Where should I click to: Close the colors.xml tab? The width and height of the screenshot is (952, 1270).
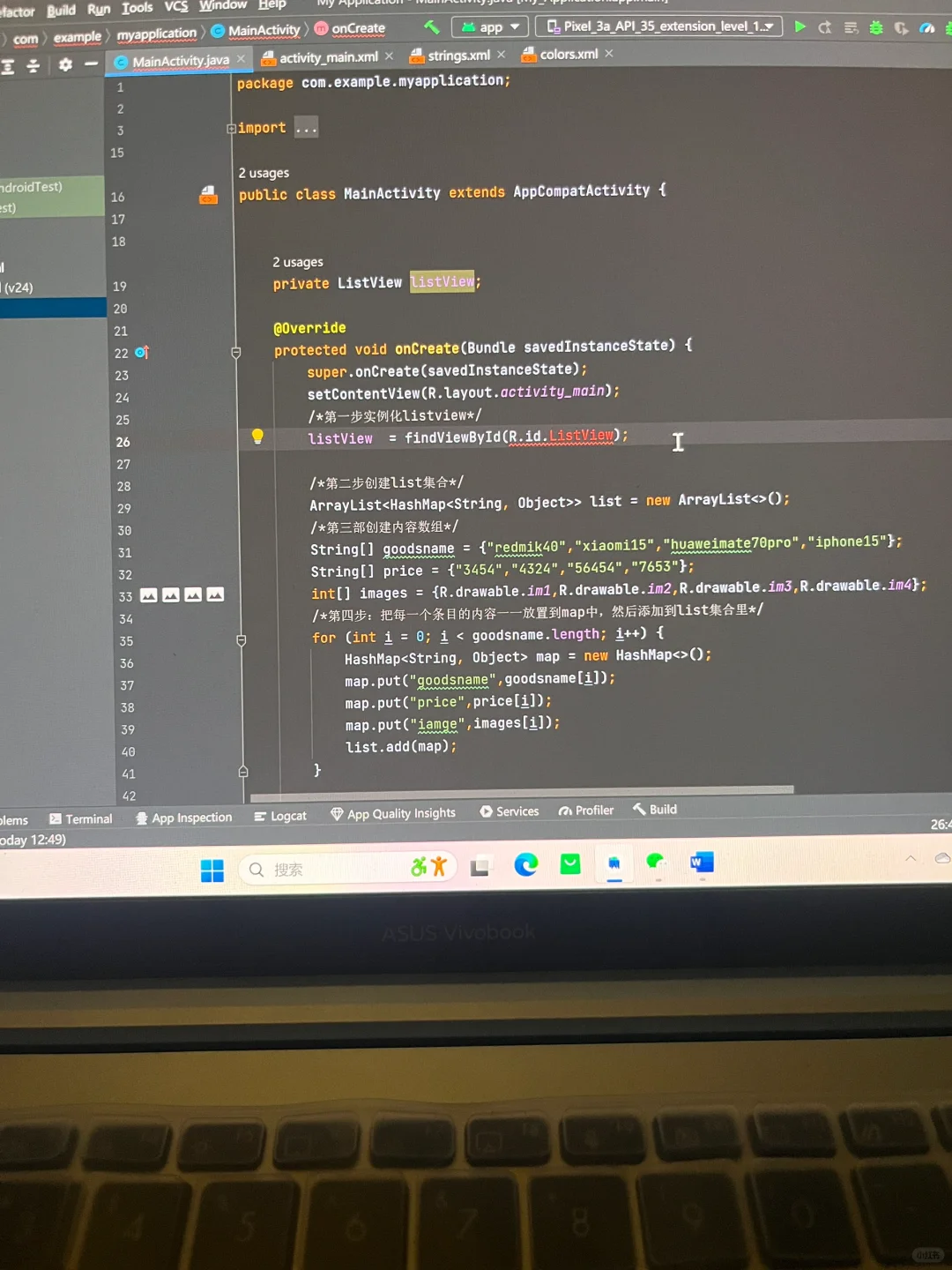[x=609, y=54]
